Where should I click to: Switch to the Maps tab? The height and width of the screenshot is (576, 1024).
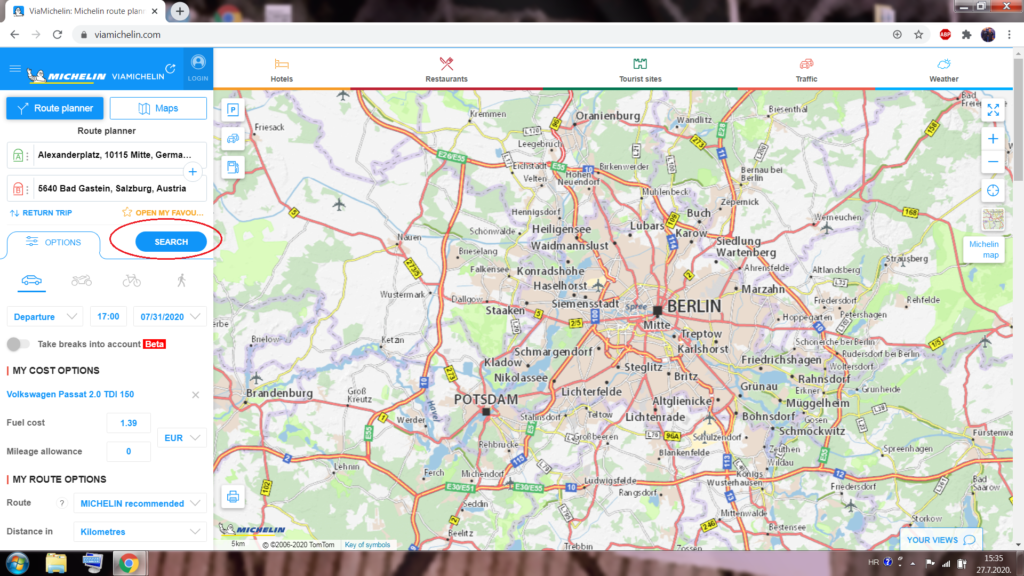(x=158, y=108)
